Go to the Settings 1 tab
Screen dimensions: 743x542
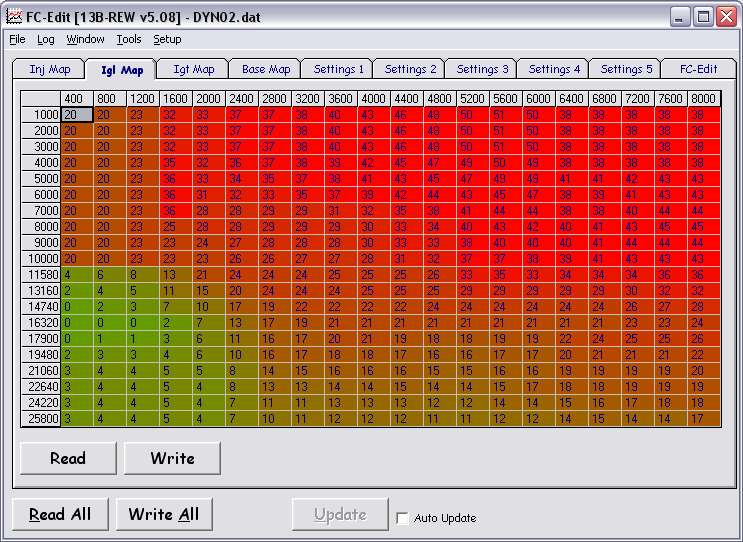pyautogui.click(x=339, y=70)
